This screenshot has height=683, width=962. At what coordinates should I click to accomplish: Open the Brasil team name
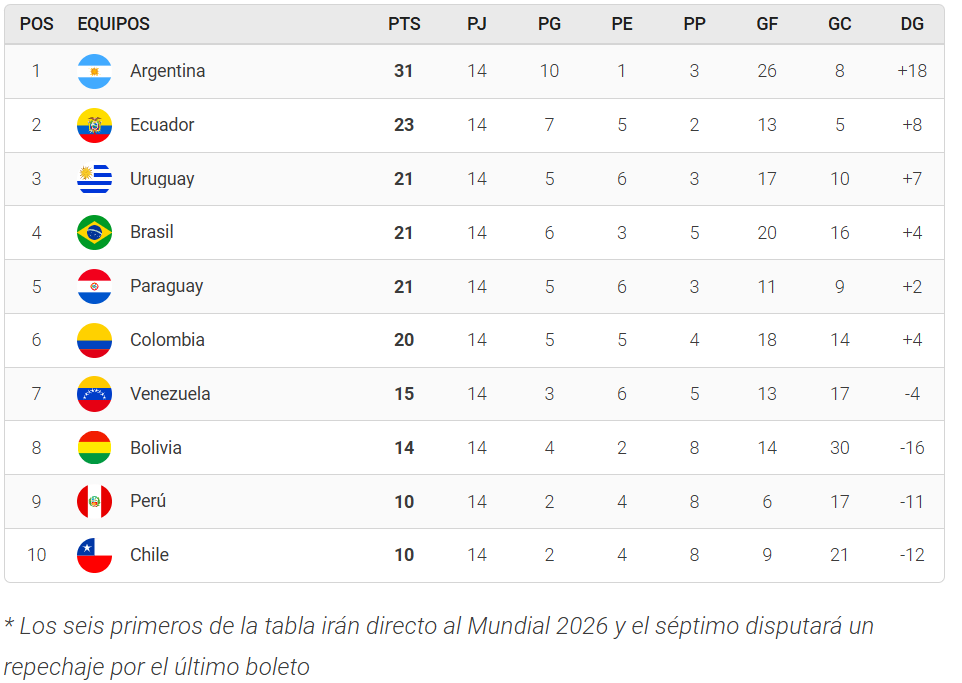[x=152, y=232]
